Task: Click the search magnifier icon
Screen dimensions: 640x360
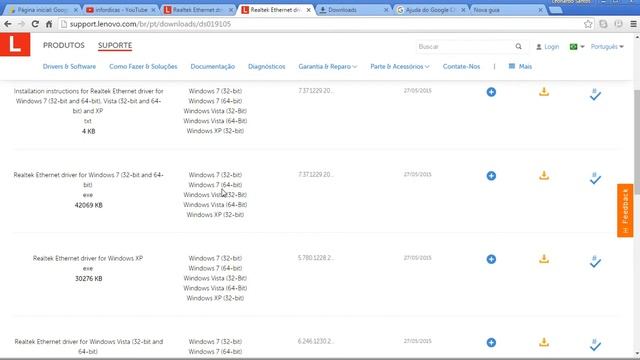Action: tap(518, 47)
